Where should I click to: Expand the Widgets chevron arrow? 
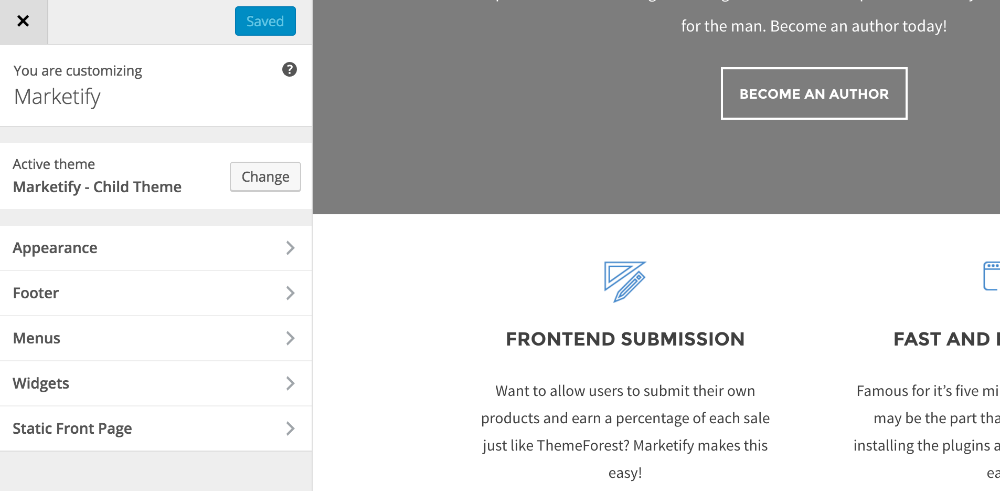(290, 384)
